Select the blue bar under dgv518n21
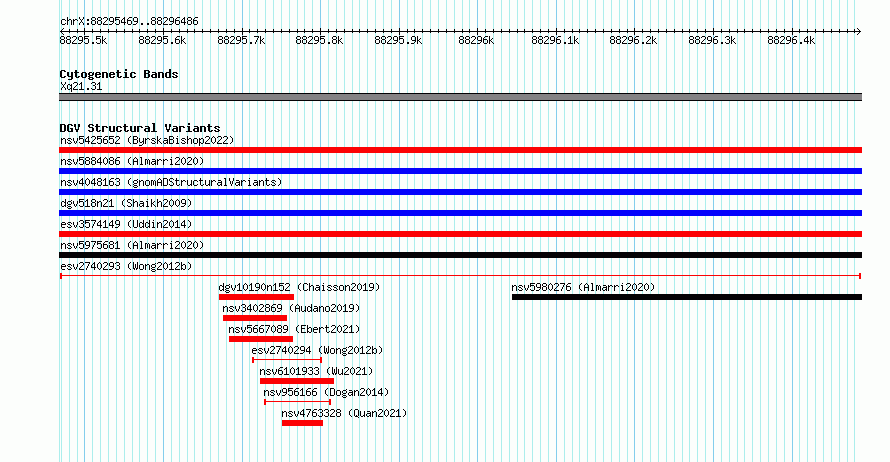This screenshot has height=462, width=890. (460, 213)
